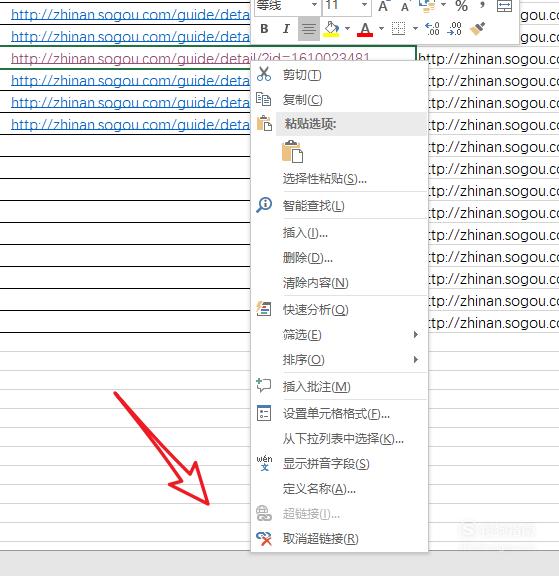The image size is (559, 576).
Task: Open the second-to-last blue hyperlink
Action: 130,103
